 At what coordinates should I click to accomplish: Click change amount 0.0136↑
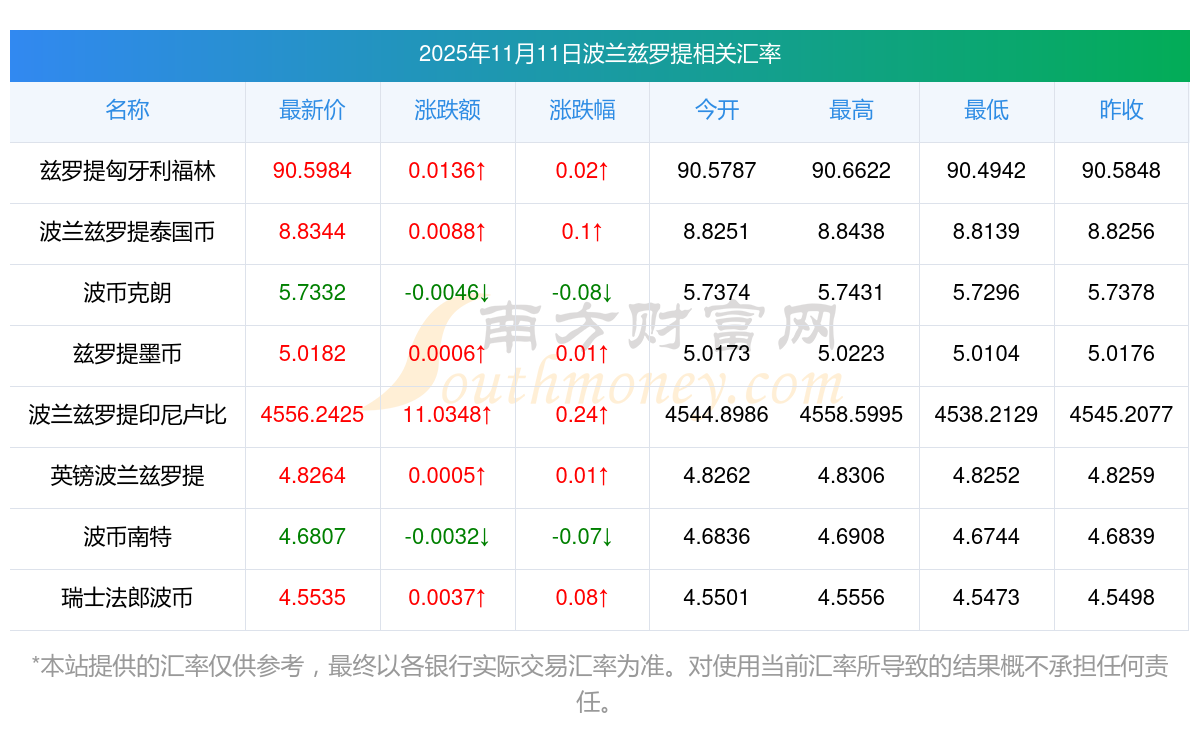(x=447, y=171)
